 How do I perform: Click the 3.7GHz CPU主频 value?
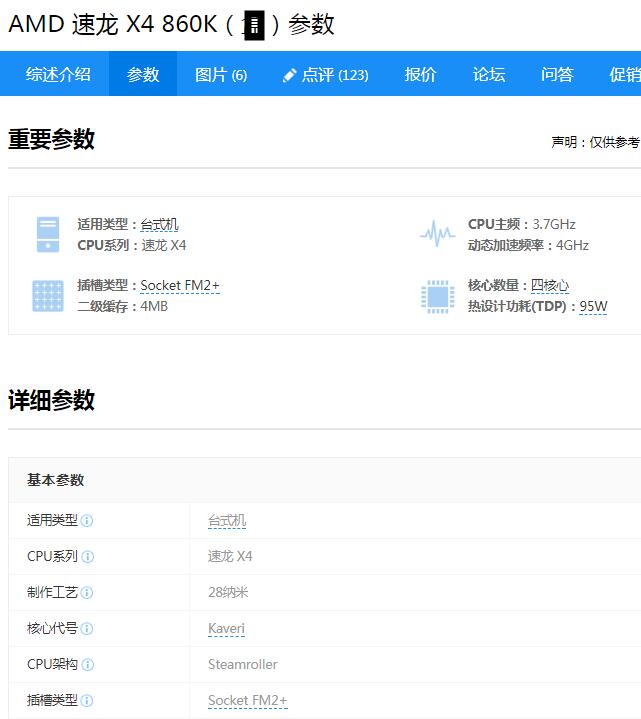[554, 224]
